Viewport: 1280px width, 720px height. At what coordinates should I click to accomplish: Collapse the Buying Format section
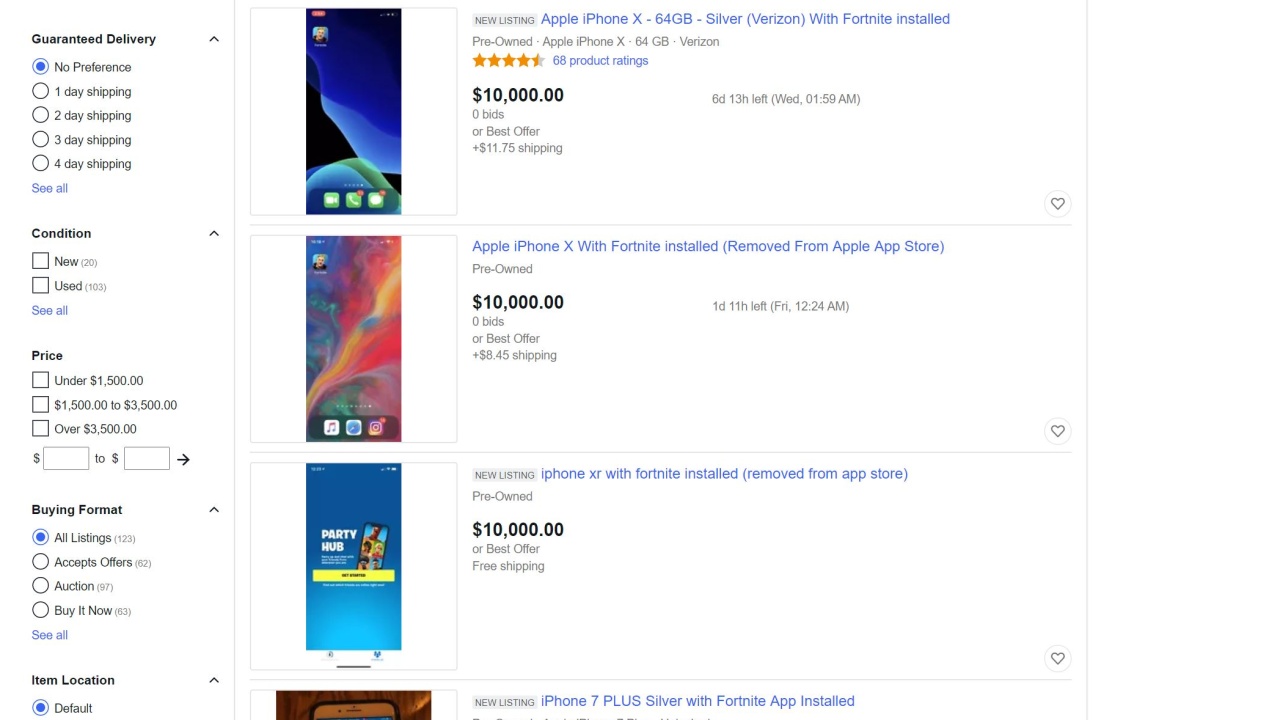pyautogui.click(x=213, y=510)
